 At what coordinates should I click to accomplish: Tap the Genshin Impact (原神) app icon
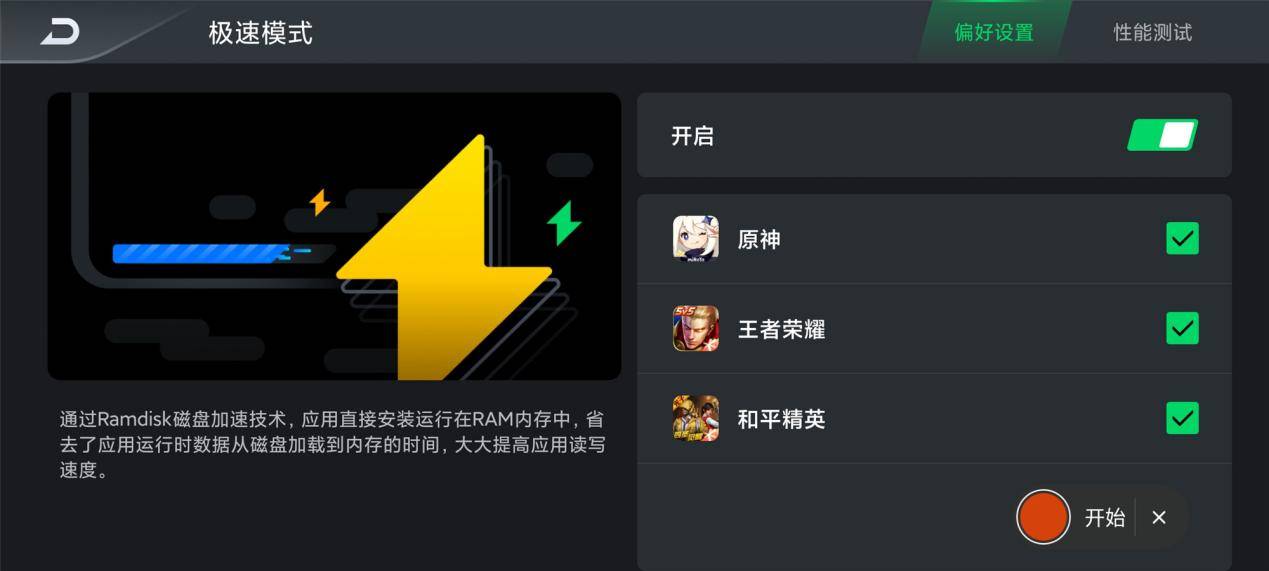695,239
